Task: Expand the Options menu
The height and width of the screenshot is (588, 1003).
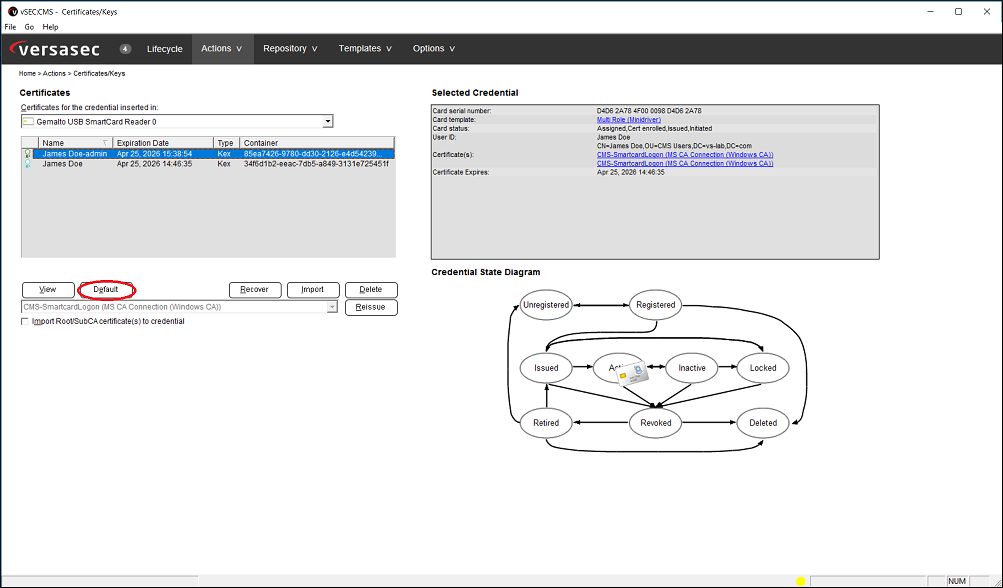Action: (434, 49)
